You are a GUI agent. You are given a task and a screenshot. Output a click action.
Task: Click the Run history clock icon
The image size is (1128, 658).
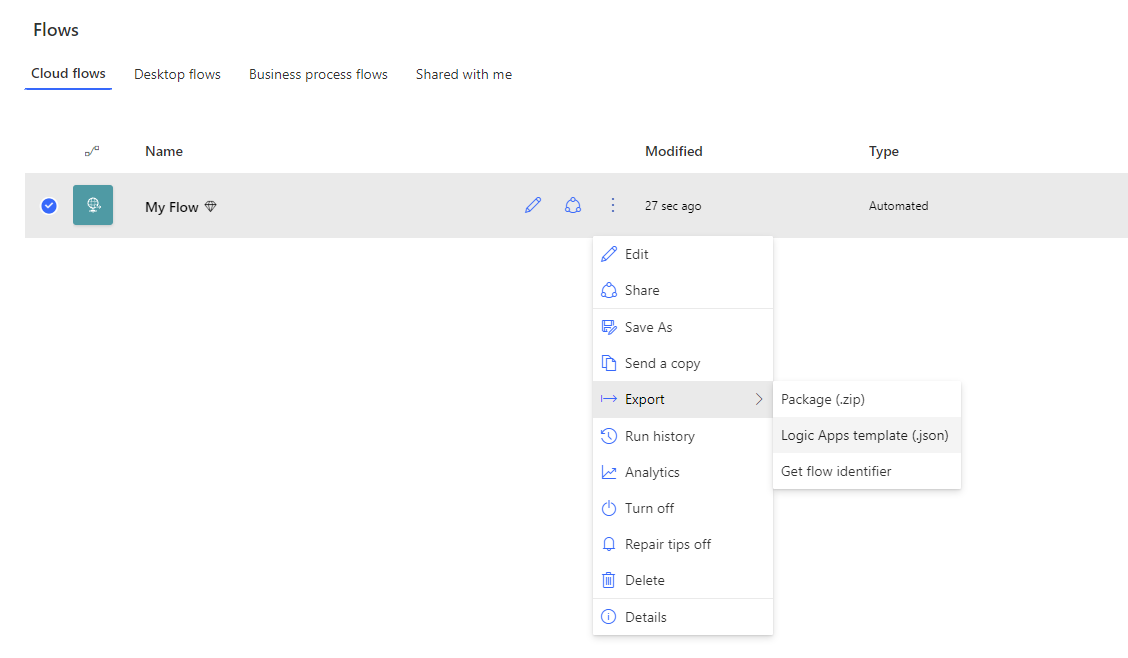point(608,436)
